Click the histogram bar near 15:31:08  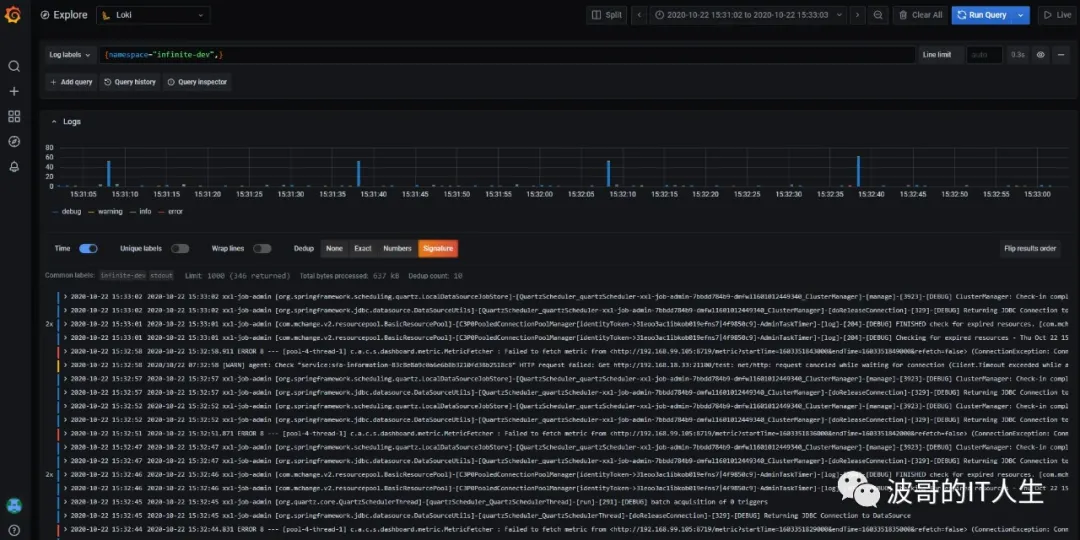109,173
